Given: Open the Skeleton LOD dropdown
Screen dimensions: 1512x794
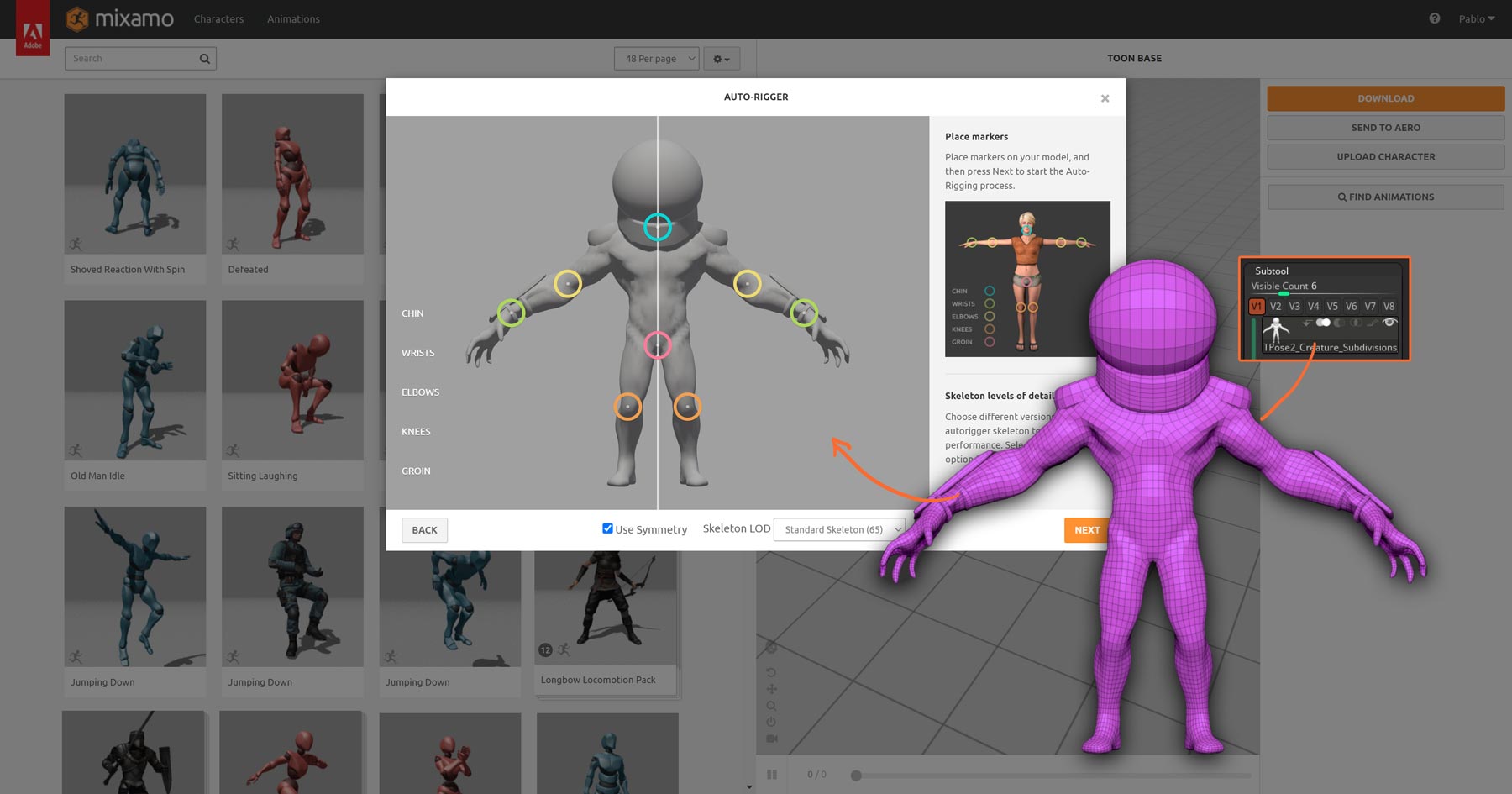Looking at the screenshot, I should click(x=838, y=529).
